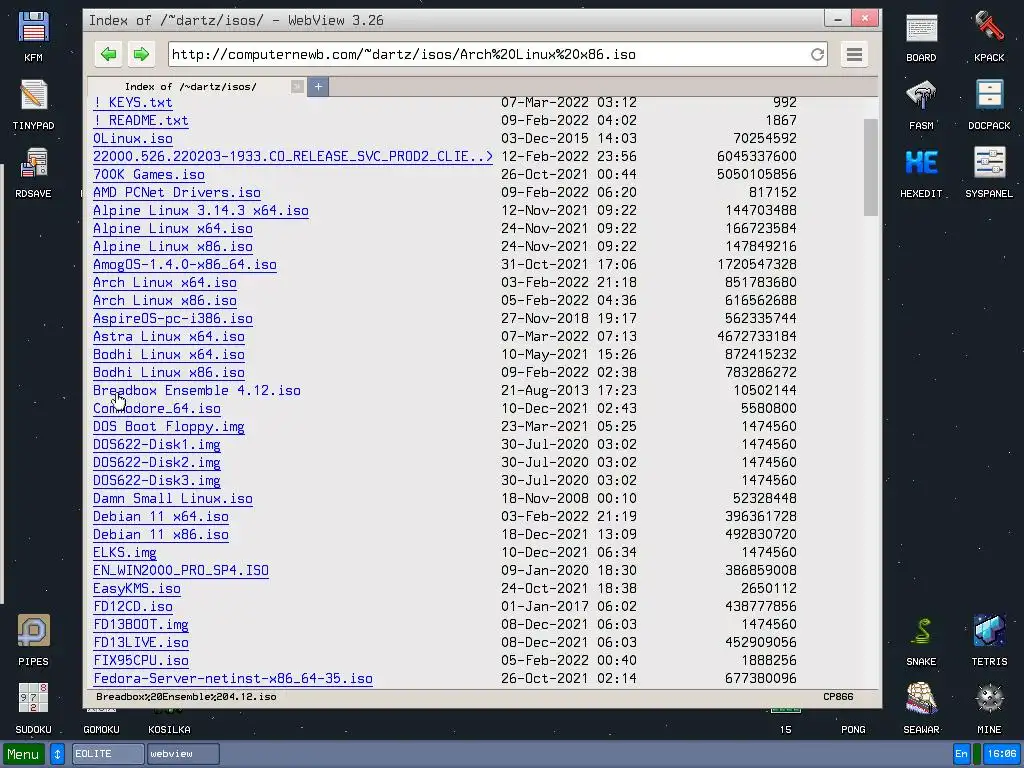Go back with the left arrow button
The height and width of the screenshot is (768, 1024).
pyautogui.click(x=108, y=54)
